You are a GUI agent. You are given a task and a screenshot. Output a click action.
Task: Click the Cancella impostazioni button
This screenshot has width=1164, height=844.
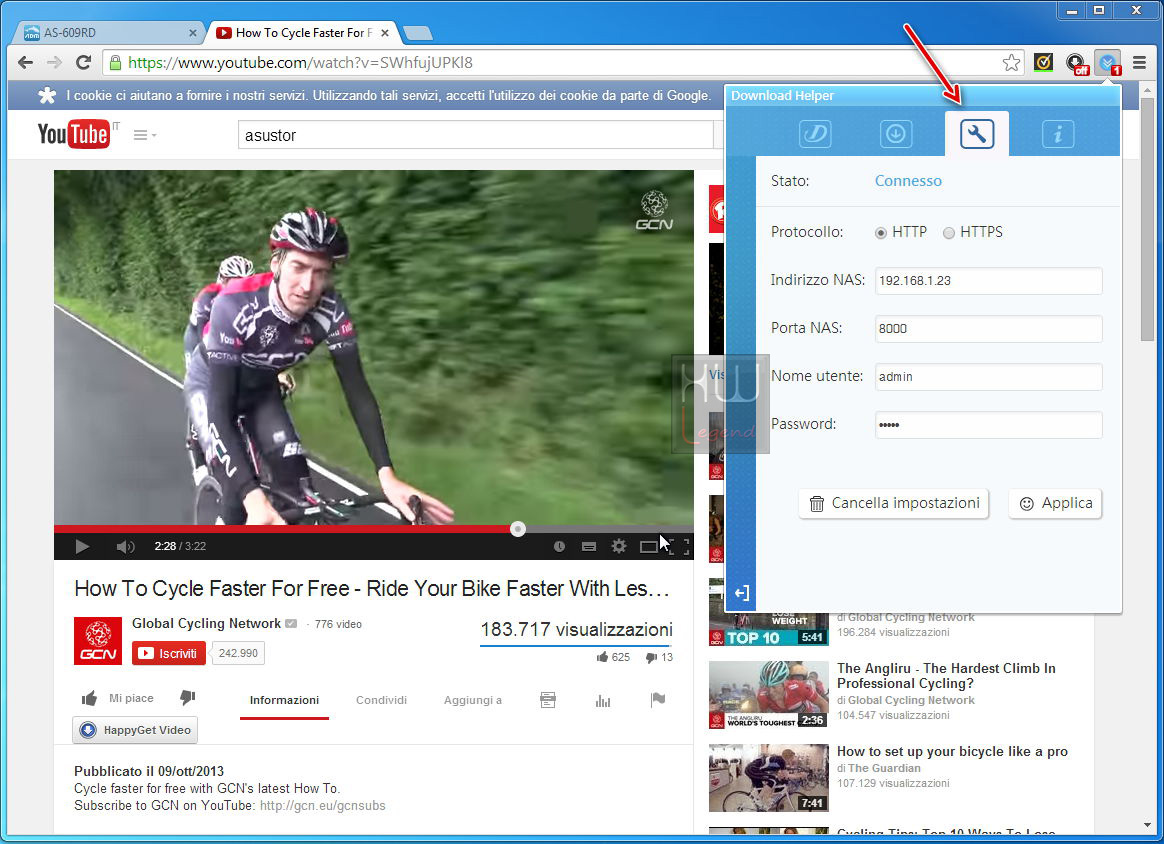point(894,503)
